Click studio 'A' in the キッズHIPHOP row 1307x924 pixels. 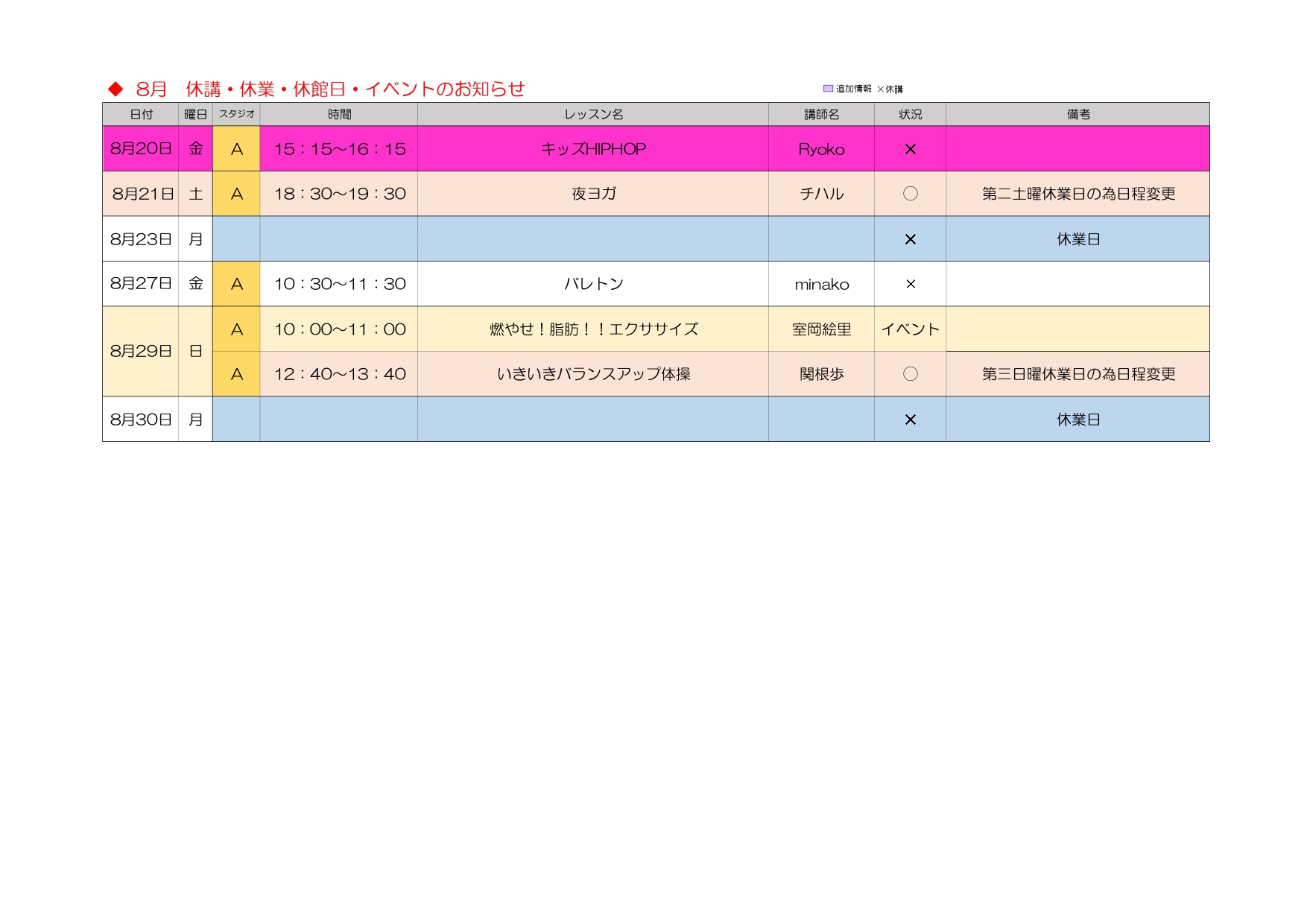pos(237,149)
